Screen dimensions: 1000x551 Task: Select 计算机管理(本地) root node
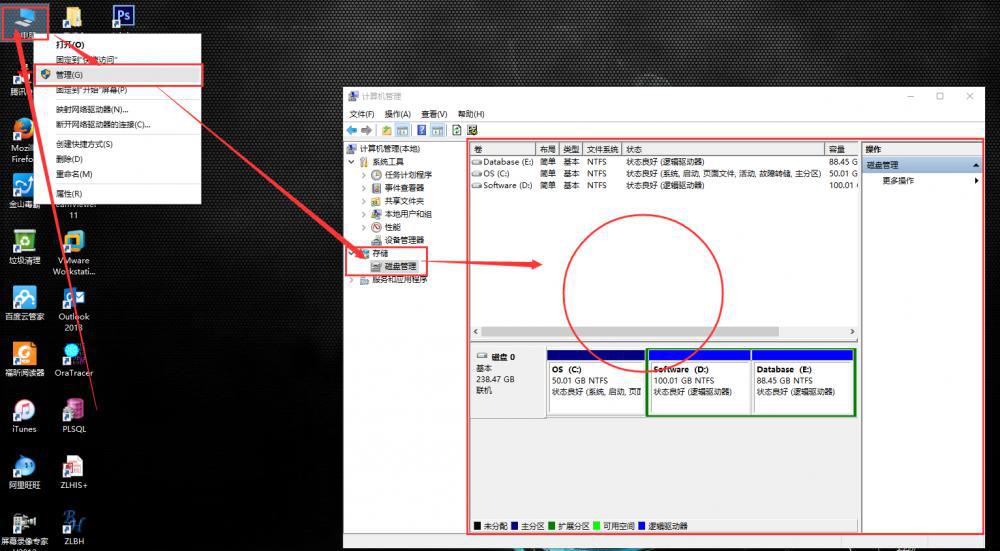390,149
